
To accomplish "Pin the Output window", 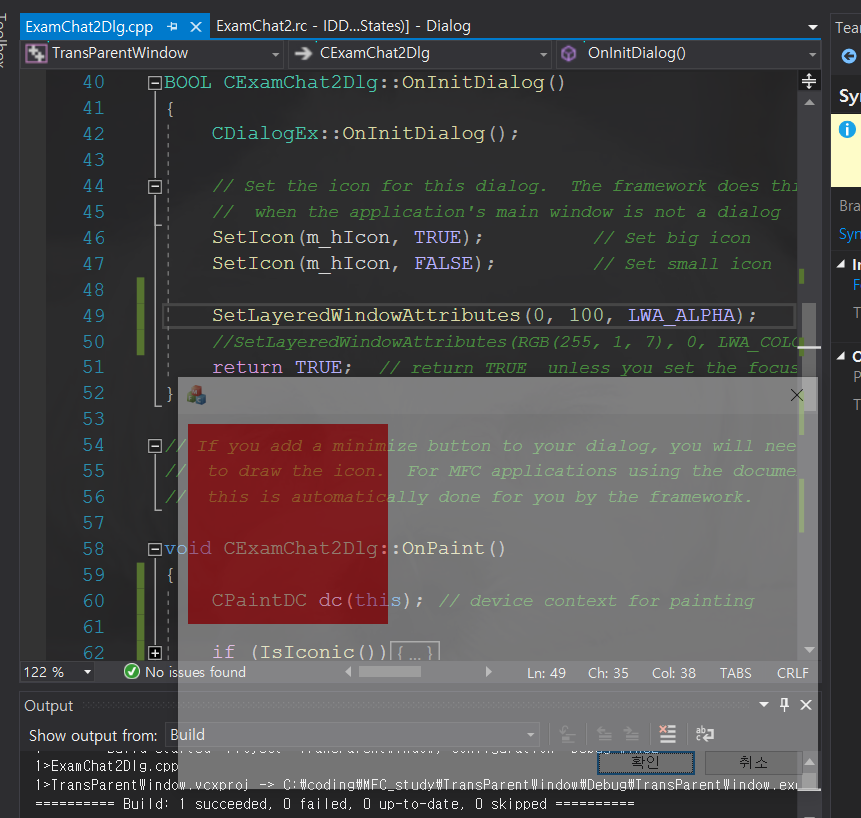I will click(784, 705).
